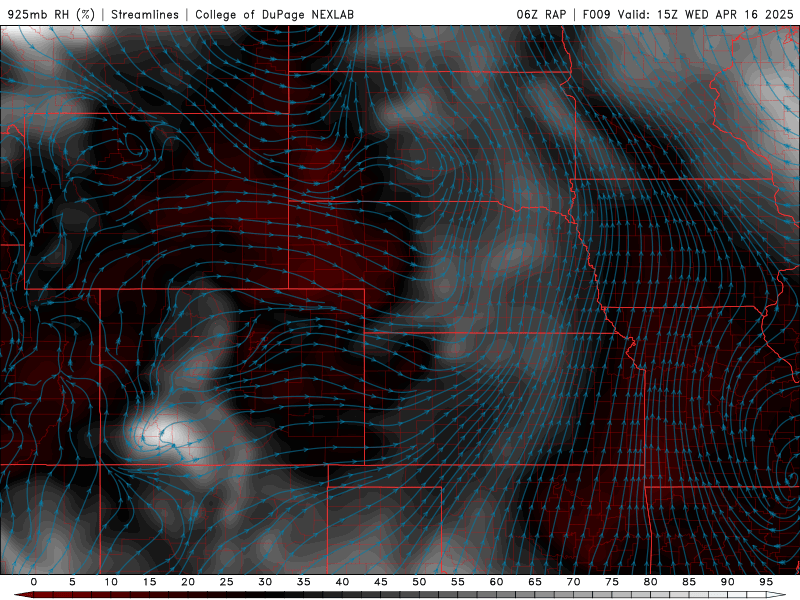Click the 'Streamlines' label in header

click(145, 14)
